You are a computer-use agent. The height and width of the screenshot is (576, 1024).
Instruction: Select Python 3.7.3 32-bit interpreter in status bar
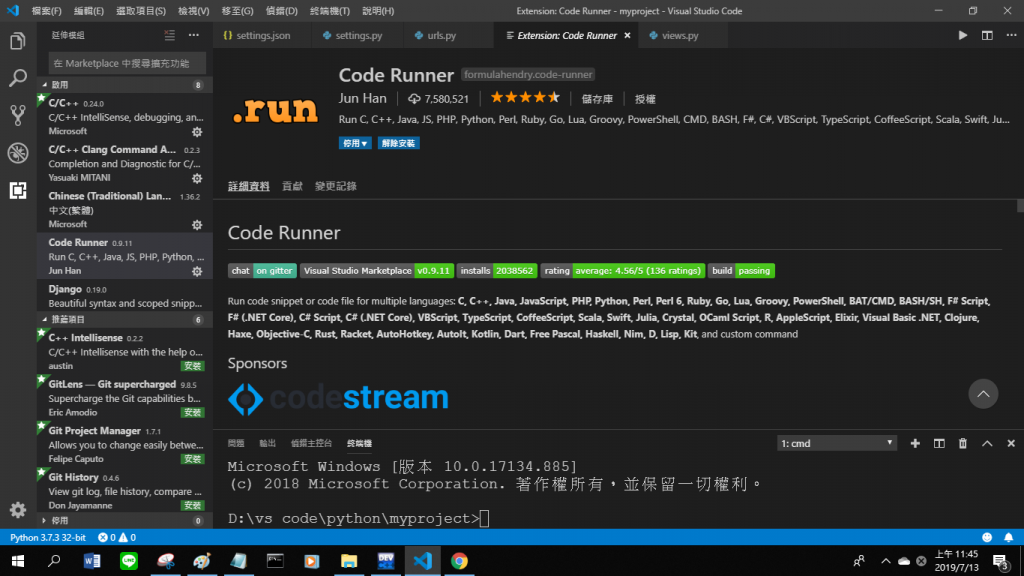pos(48,537)
